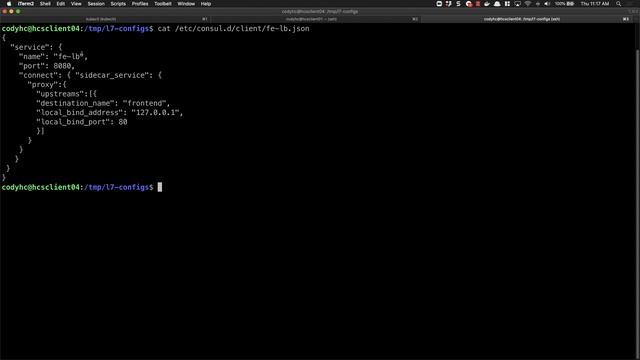Switch to the second (ssh) terminal tab
This screenshot has width=640, height=360.
point(316,19)
